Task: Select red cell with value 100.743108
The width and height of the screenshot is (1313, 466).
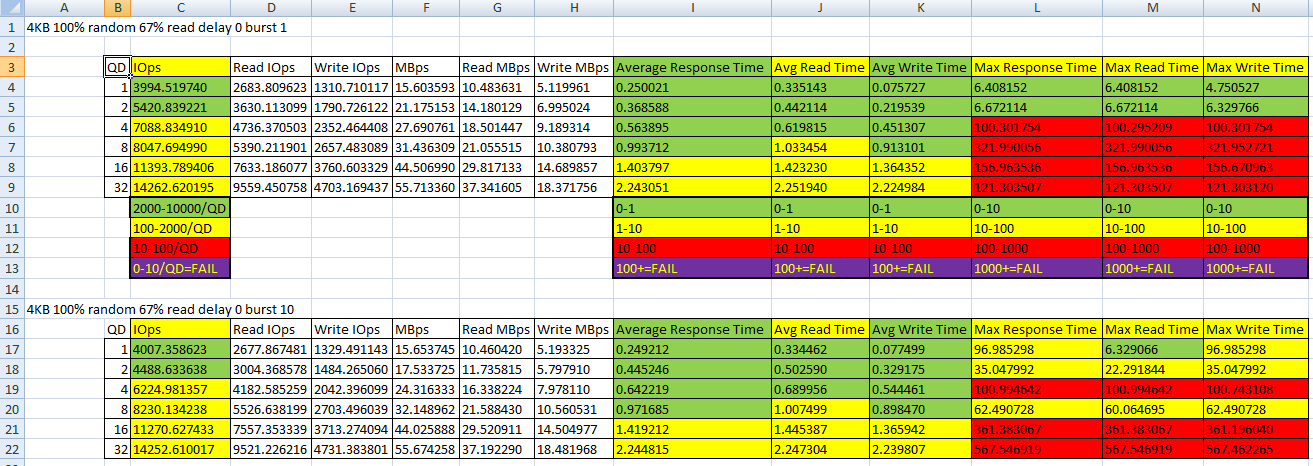Action: pyautogui.click(x=1254, y=389)
